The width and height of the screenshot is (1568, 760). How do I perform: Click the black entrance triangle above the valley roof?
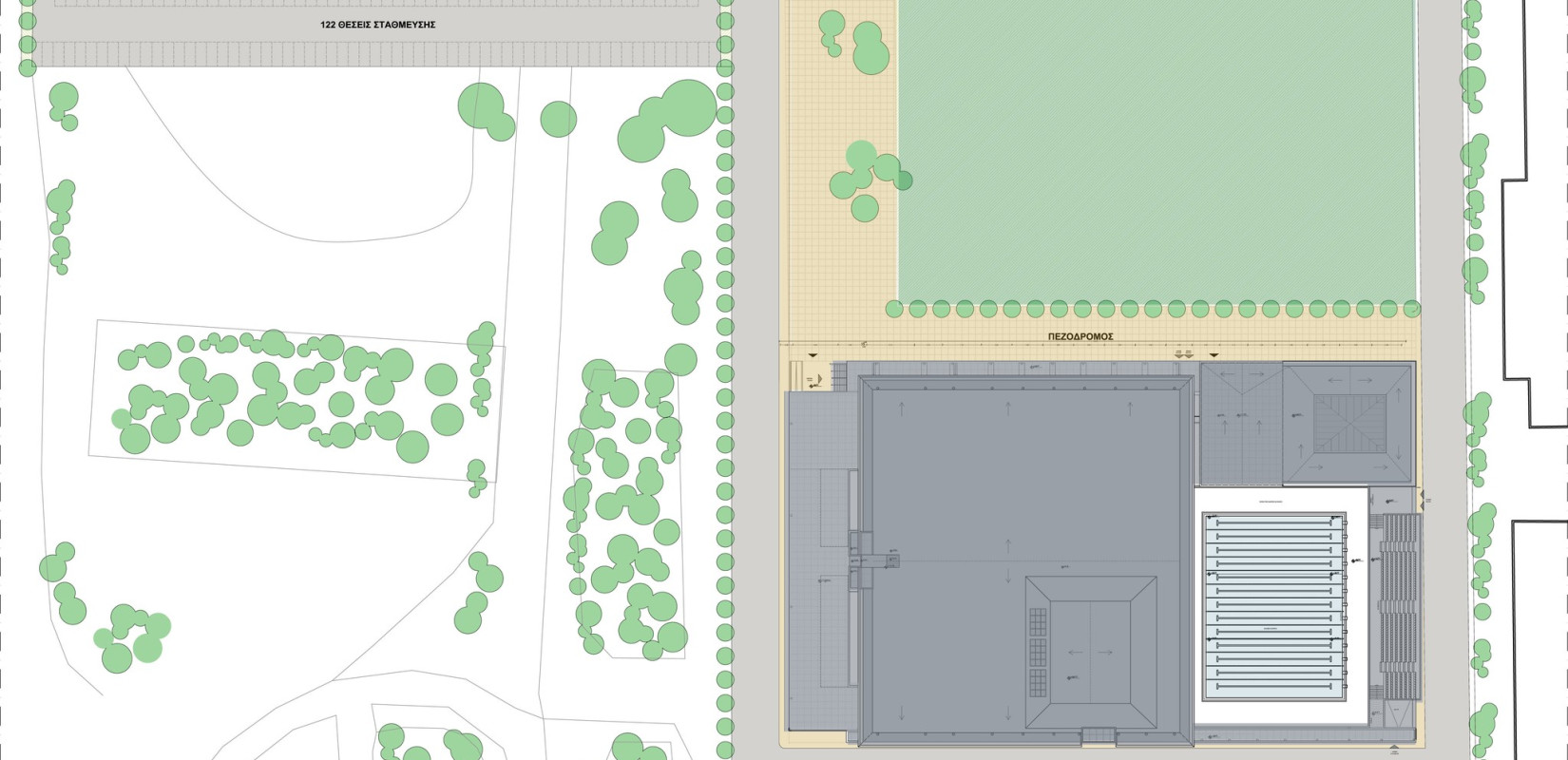pyautogui.click(x=1213, y=355)
